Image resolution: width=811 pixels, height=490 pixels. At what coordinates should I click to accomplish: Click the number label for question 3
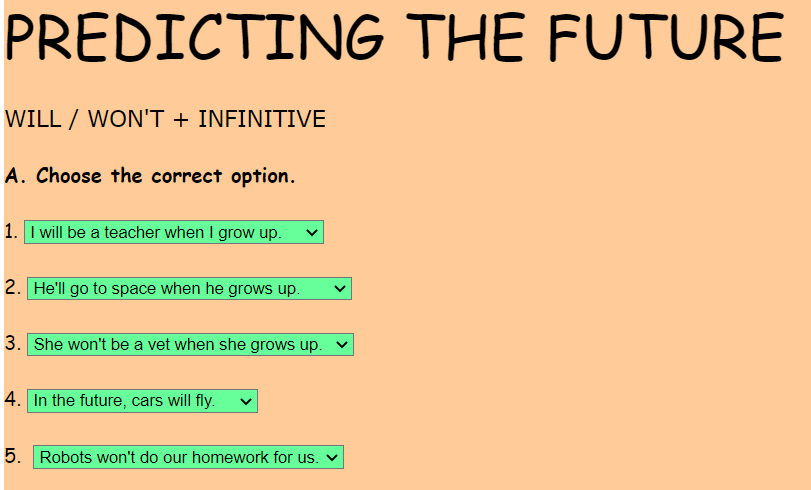point(12,344)
